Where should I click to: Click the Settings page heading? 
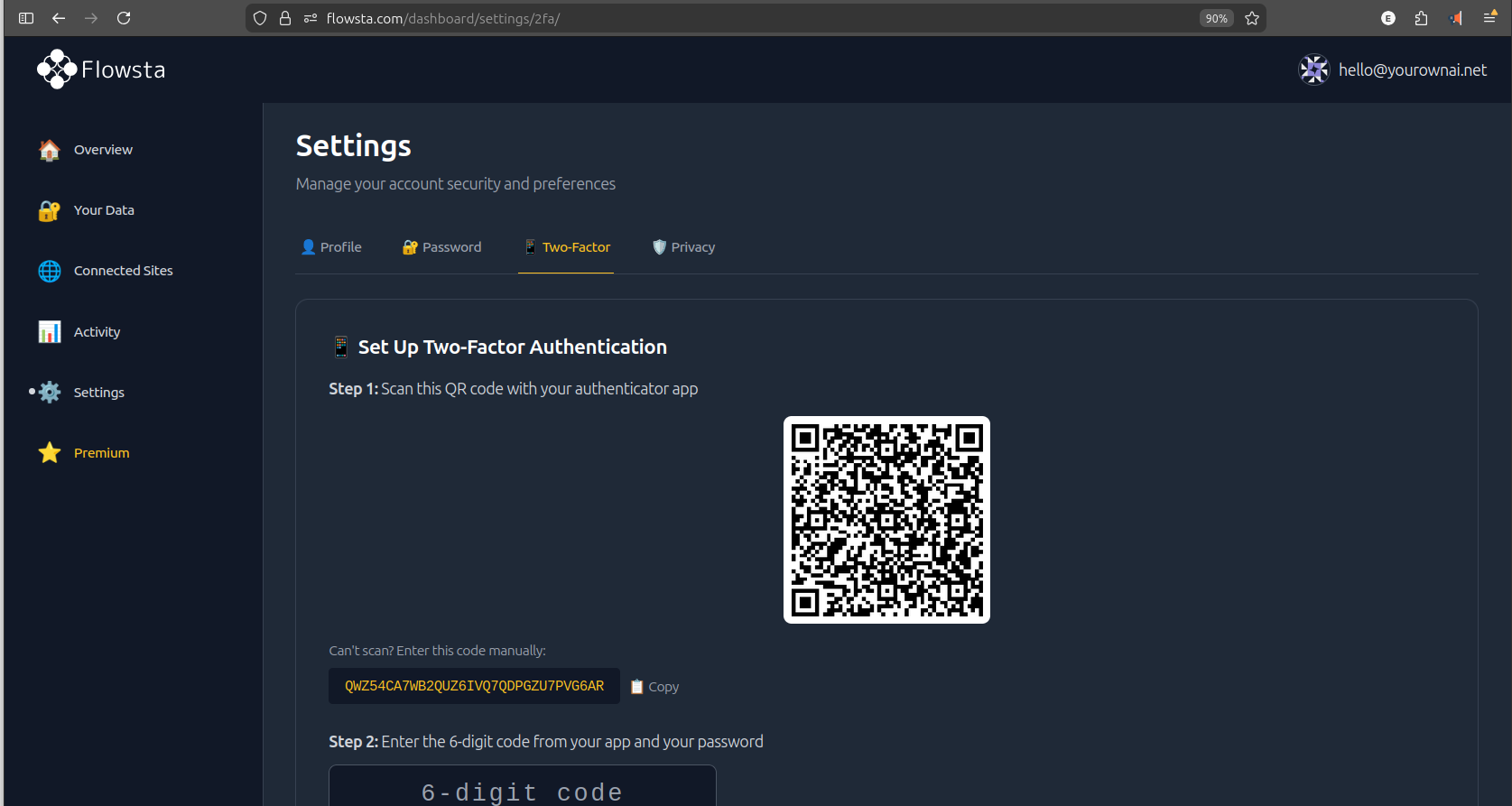coord(354,145)
